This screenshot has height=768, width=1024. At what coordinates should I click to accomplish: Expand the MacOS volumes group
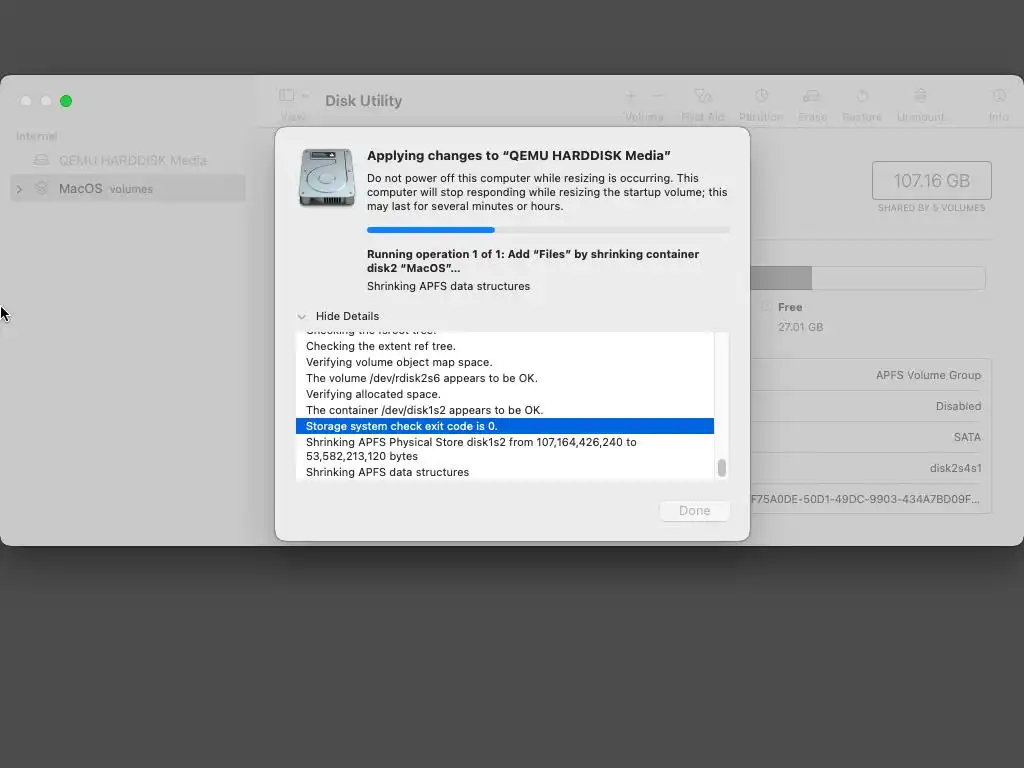coord(20,189)
